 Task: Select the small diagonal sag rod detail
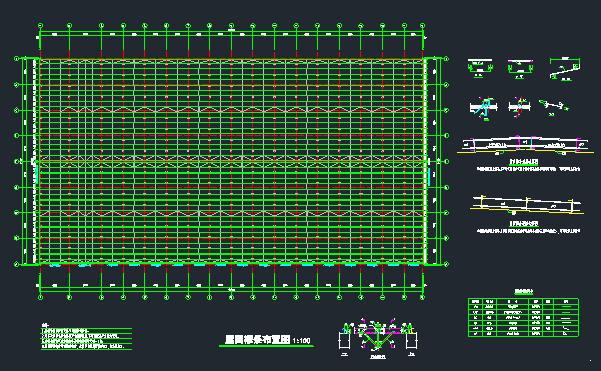tap(553, 106)
